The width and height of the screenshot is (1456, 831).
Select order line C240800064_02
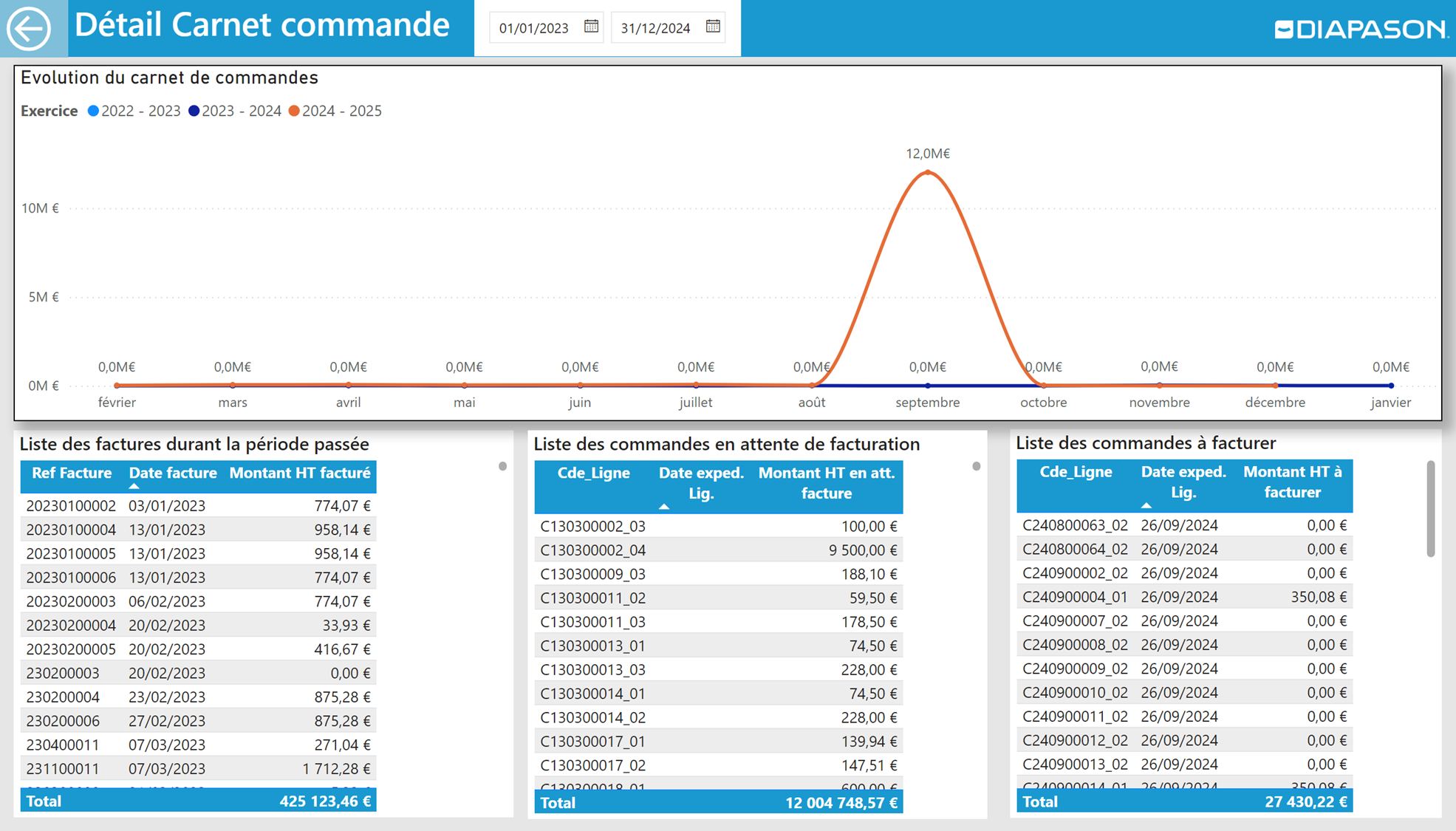click(x=1184, y=550)
